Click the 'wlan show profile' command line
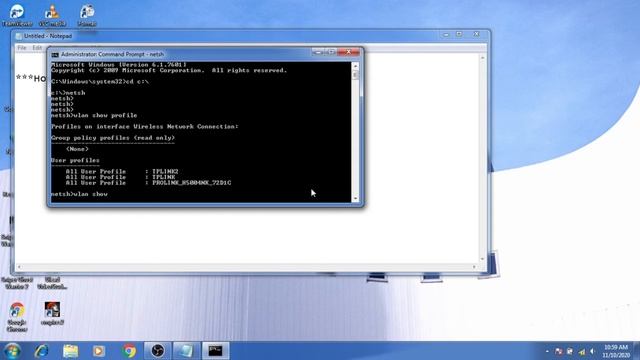 coord(94,116)
